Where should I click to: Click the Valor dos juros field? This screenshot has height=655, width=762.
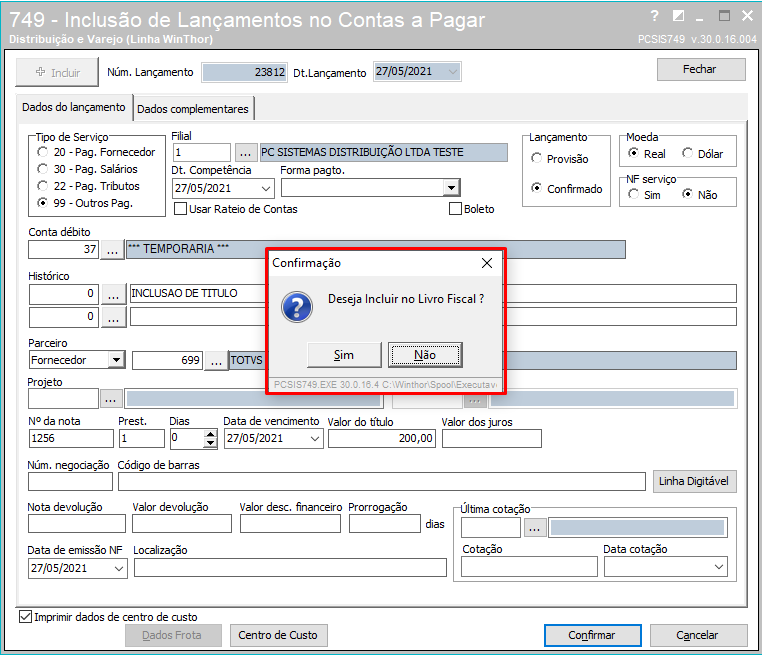[492, 439]
